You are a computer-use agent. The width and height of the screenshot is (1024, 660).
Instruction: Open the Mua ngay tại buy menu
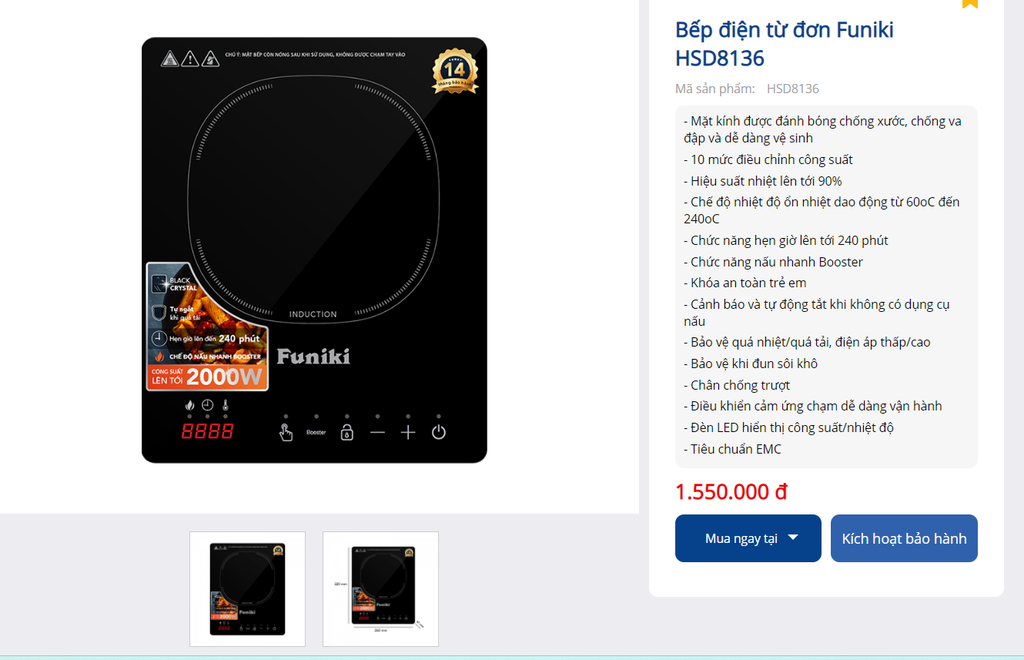[x=748, y=538]
